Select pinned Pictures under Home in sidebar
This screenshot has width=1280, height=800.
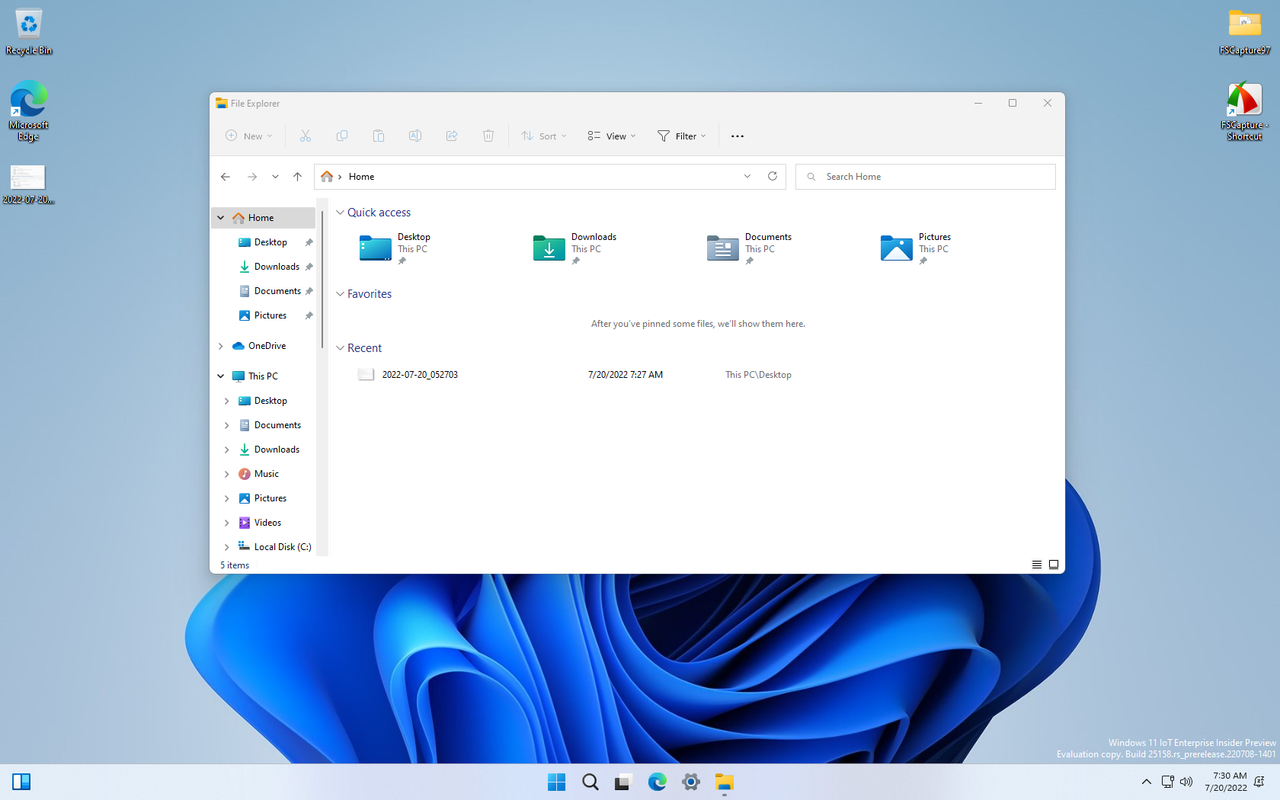coord(270,315)
